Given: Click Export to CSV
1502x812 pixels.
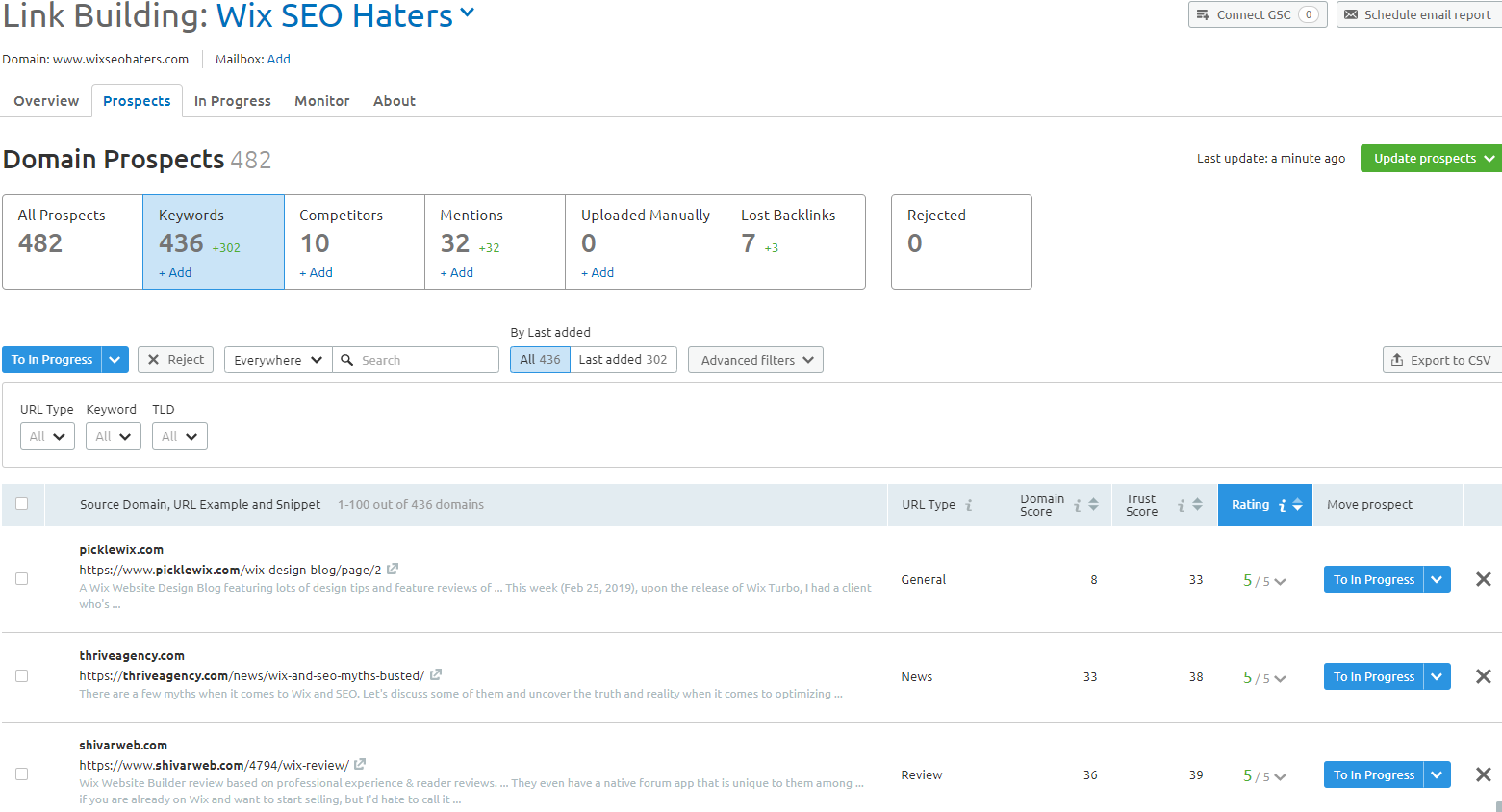Looking at the screenshot, I should point(1441,359).
